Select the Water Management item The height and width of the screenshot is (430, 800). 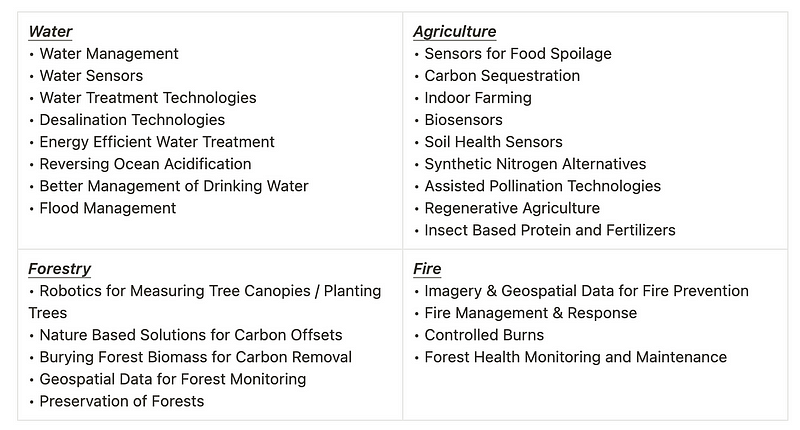[109, 54]
